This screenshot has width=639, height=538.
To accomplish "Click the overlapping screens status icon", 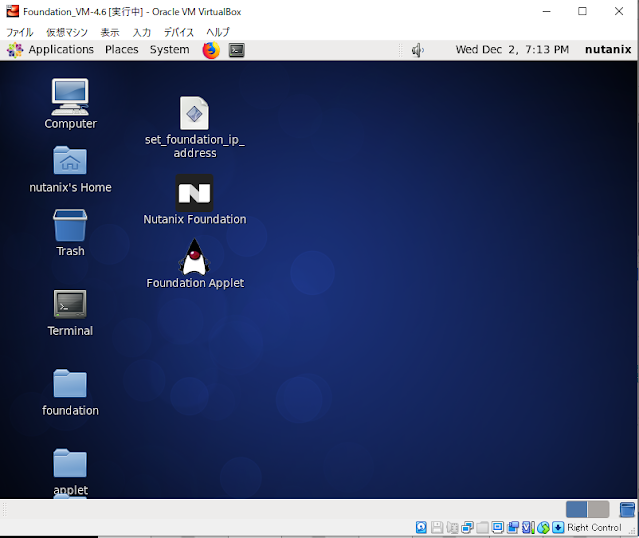I will point(513,527).
